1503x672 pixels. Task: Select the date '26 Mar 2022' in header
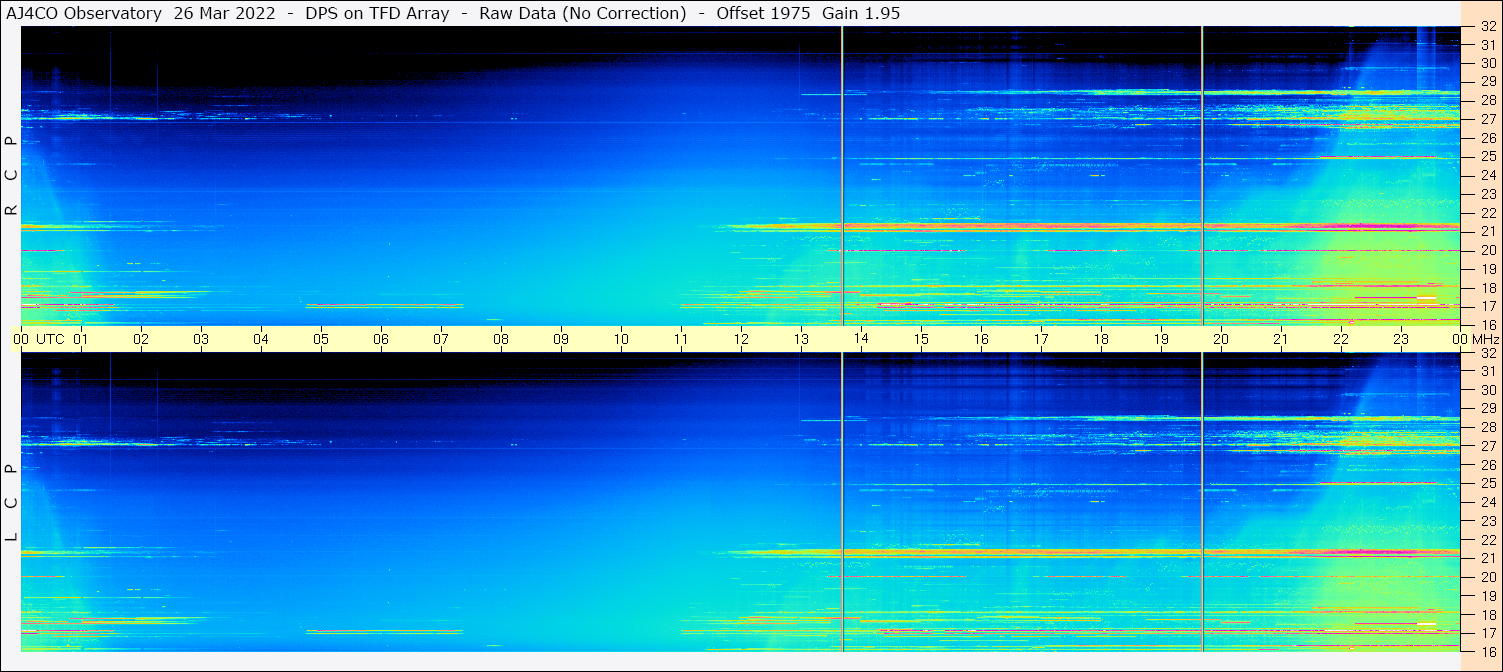(225, 13)
